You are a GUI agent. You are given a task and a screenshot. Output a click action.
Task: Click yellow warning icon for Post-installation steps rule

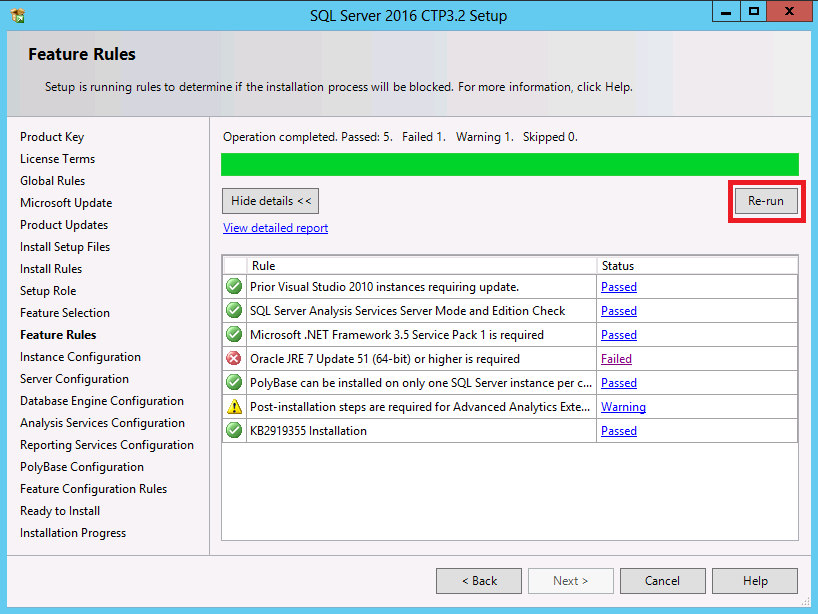point(234,406)
